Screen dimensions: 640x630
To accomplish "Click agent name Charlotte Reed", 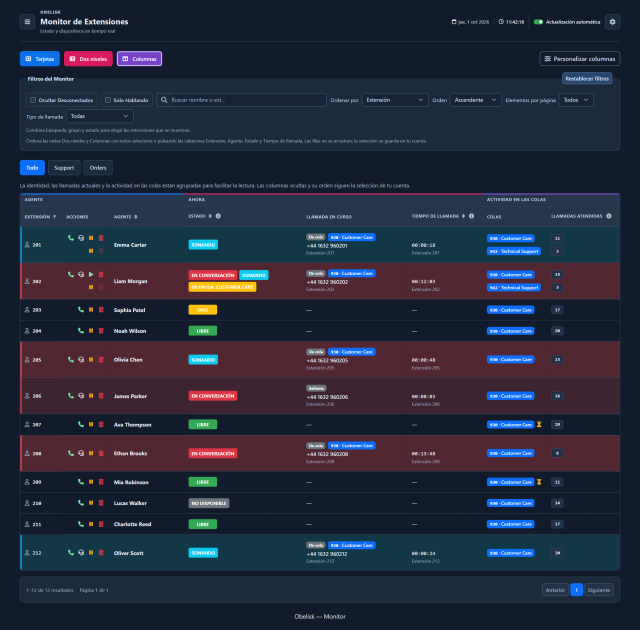I will coord(132,524).
